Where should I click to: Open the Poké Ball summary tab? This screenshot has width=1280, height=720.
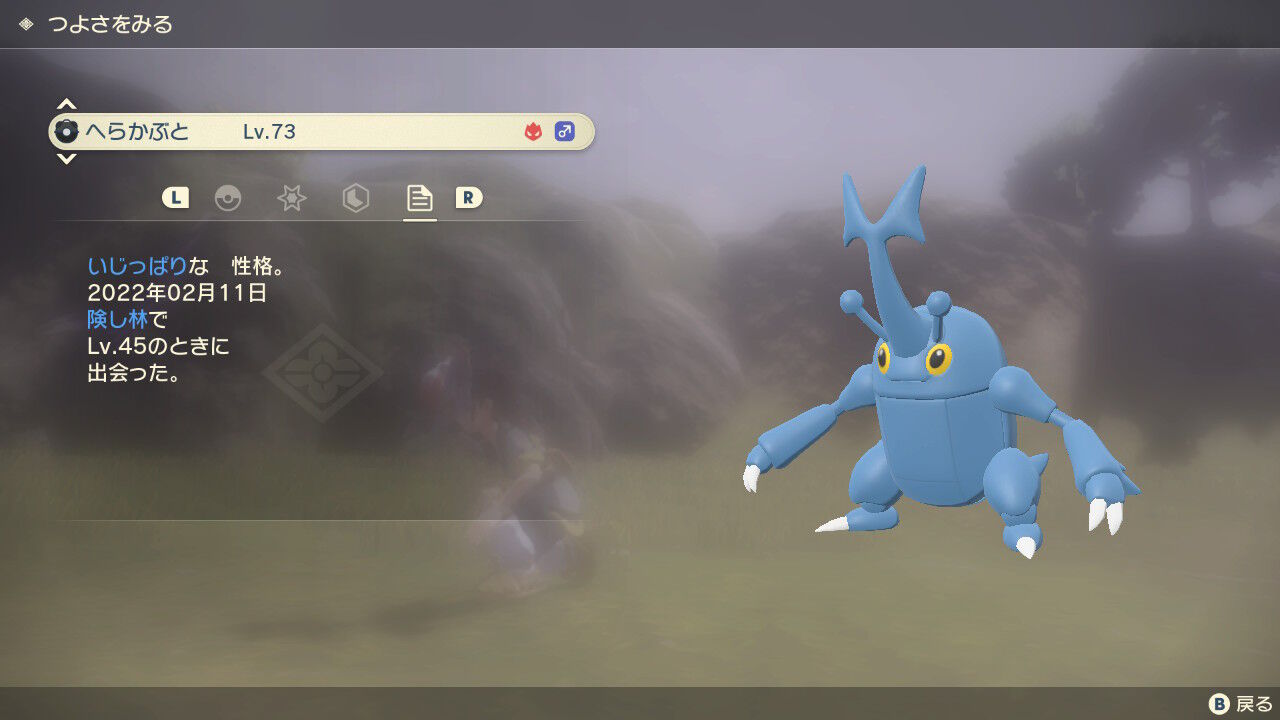pos(228,198)
